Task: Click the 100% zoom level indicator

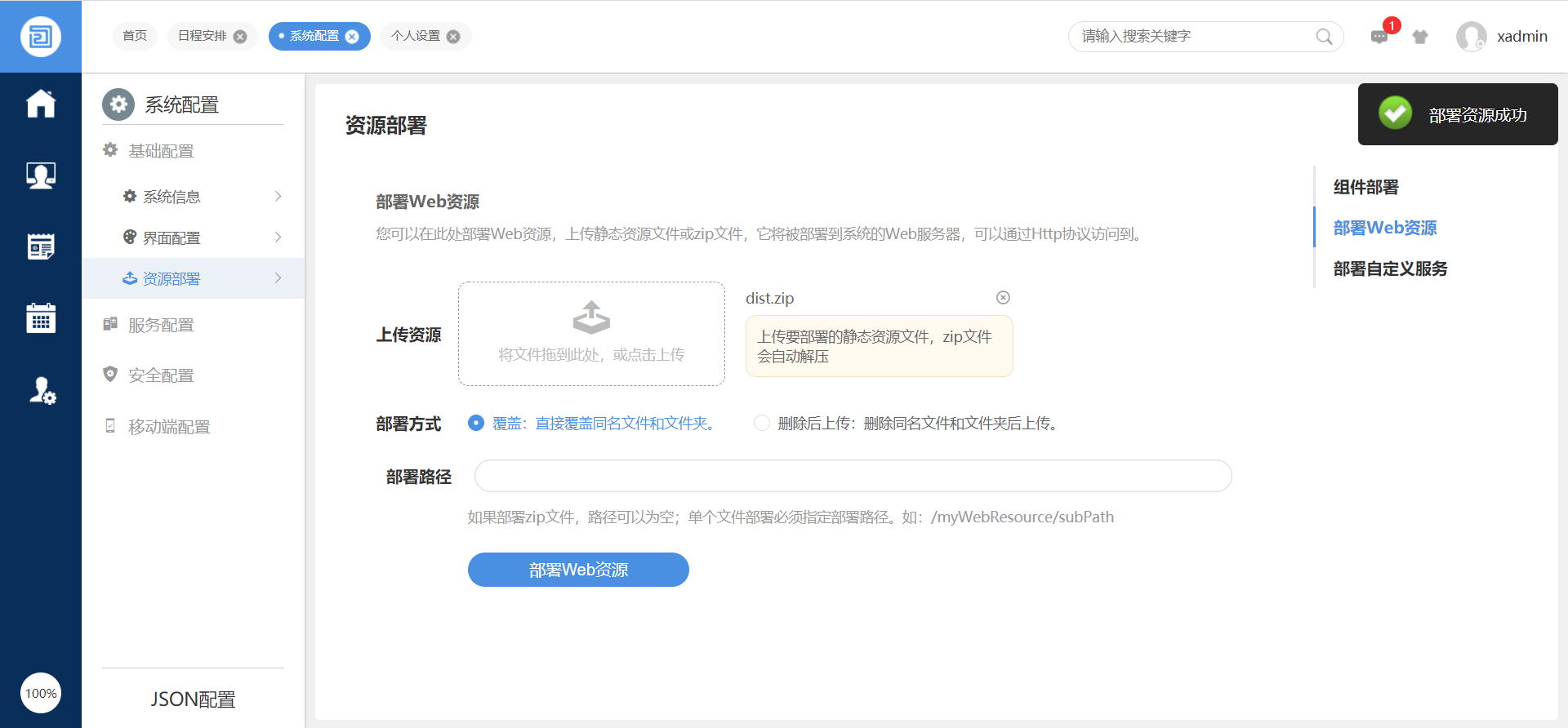Action: pos(41,693)
